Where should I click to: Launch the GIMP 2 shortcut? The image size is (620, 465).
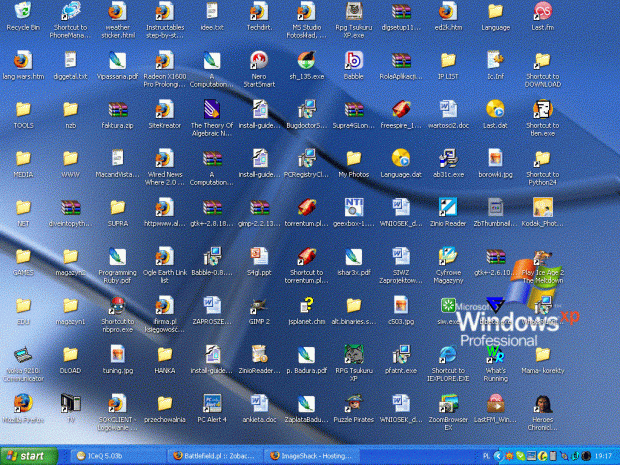(259, 305)
